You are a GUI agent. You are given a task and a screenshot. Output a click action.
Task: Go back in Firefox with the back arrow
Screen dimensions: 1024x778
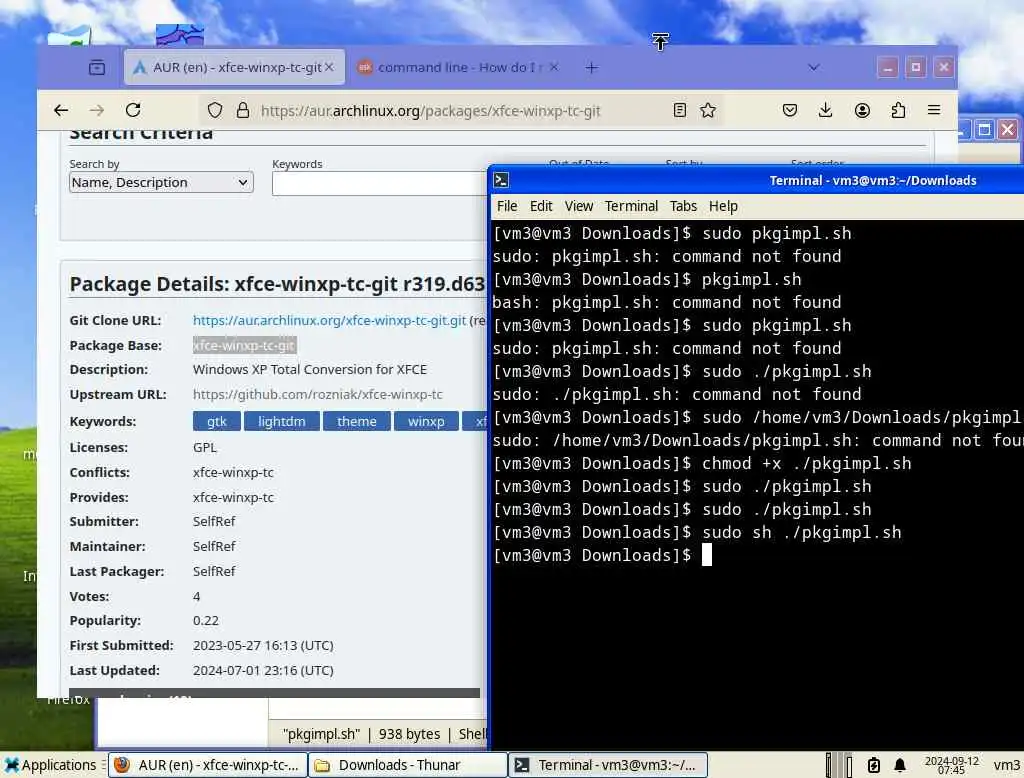click(61, 110)
